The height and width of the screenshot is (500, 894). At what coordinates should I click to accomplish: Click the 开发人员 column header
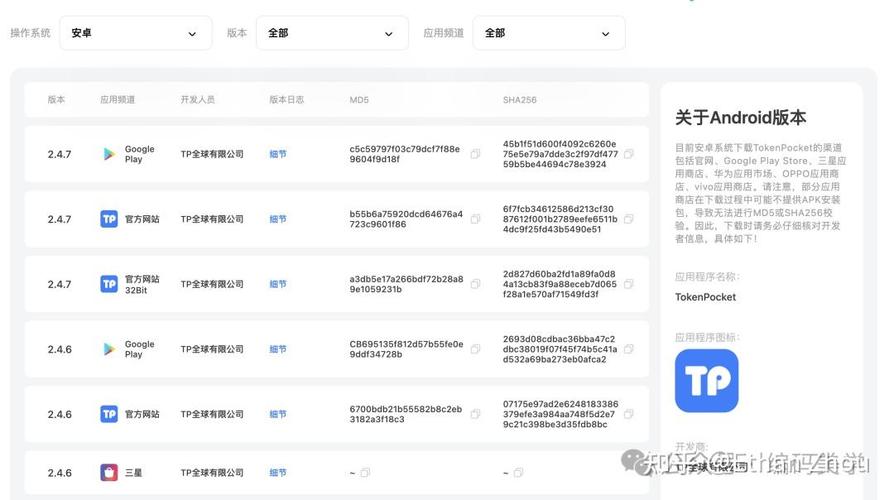(x=198, y=100)
